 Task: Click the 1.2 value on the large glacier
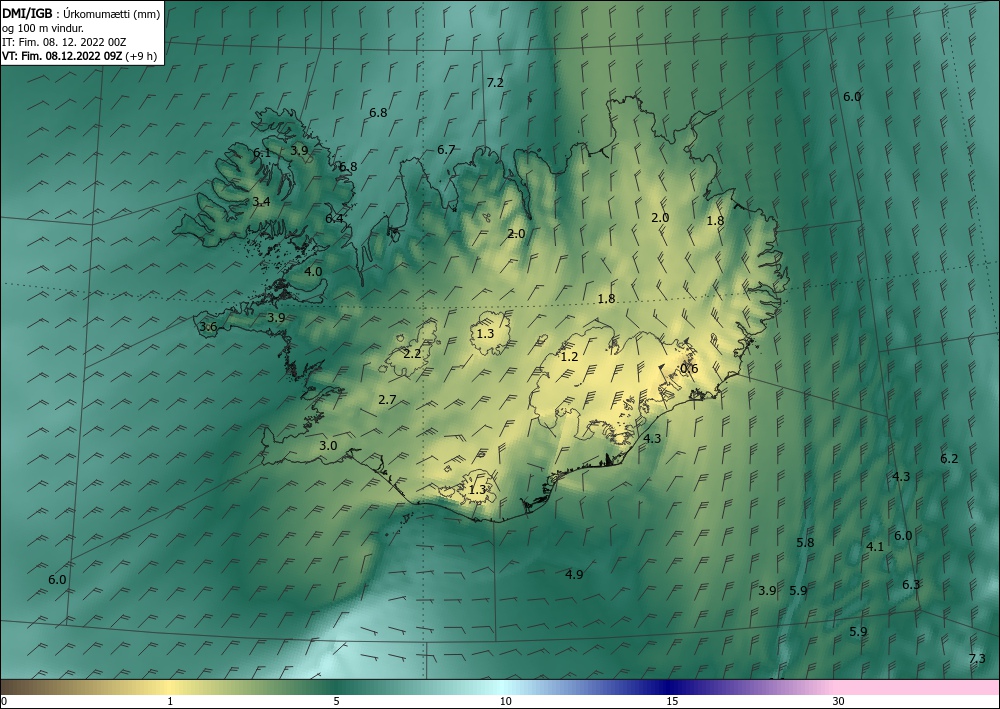569,356
